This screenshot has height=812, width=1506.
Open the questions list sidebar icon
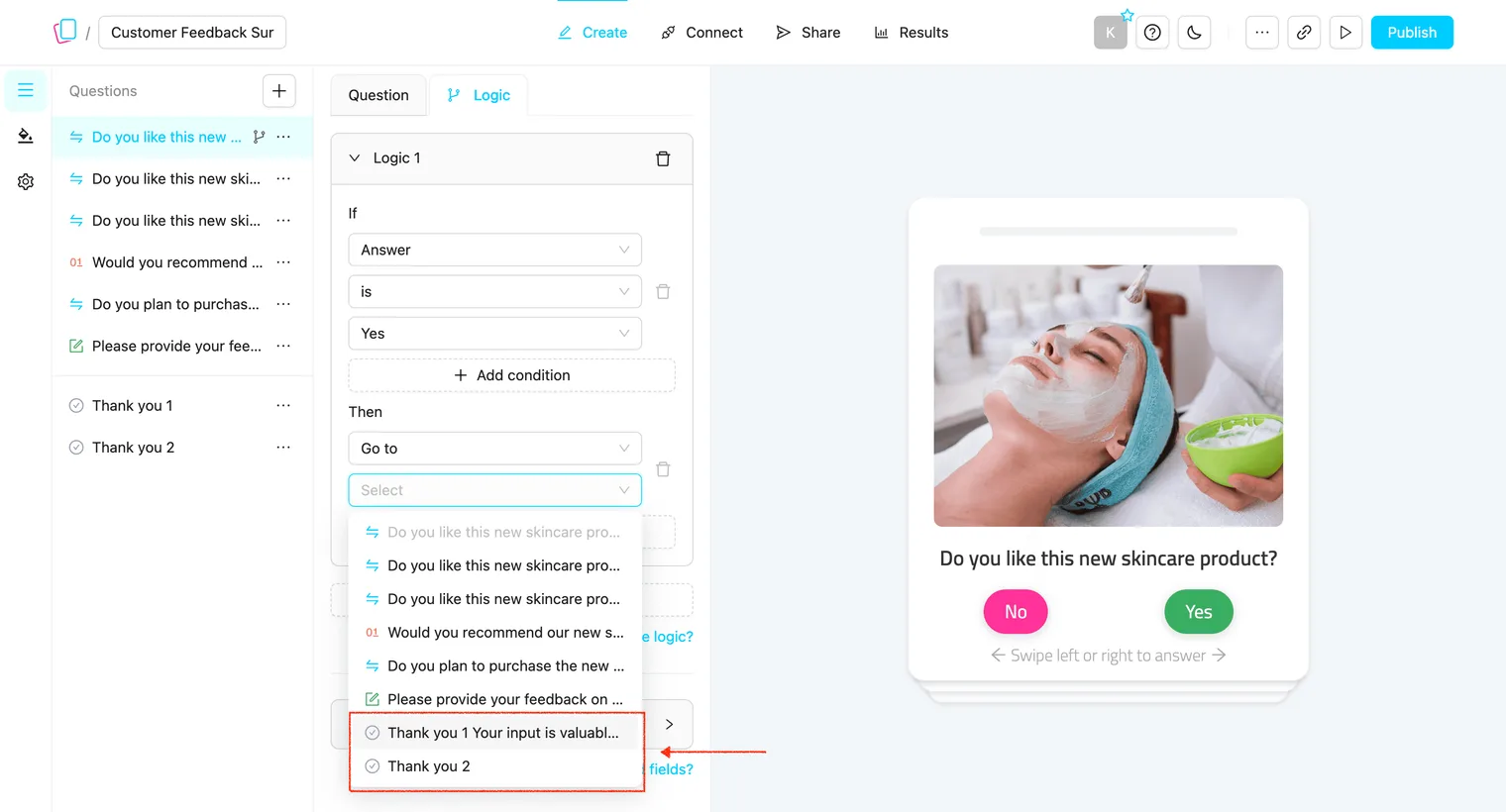click(26, 90)
